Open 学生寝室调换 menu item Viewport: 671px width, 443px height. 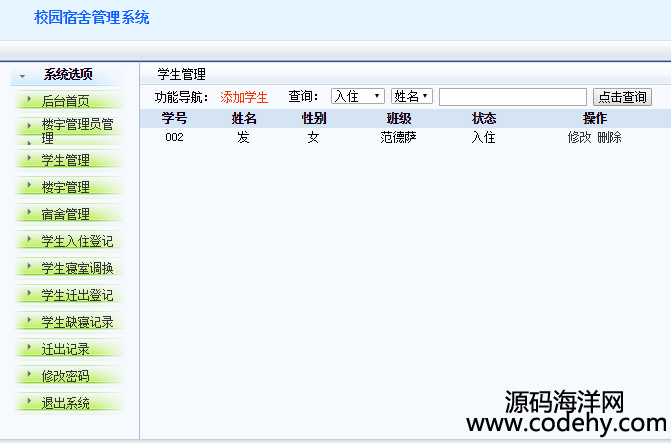(77, 268)
